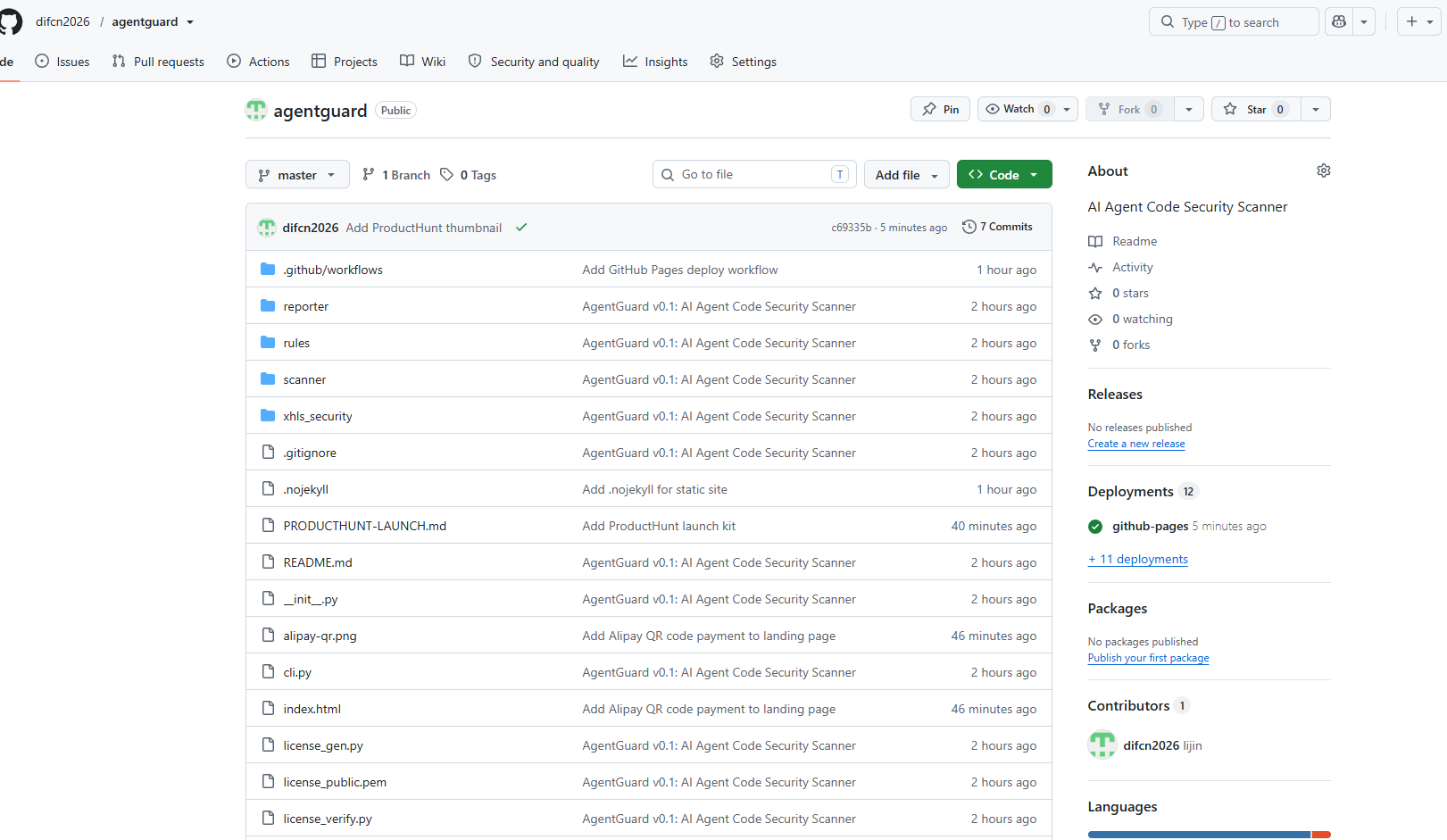The width and height of the screenshot is (1447, 840).
Task: Open the scanner folder
Action: coord(304,379)
